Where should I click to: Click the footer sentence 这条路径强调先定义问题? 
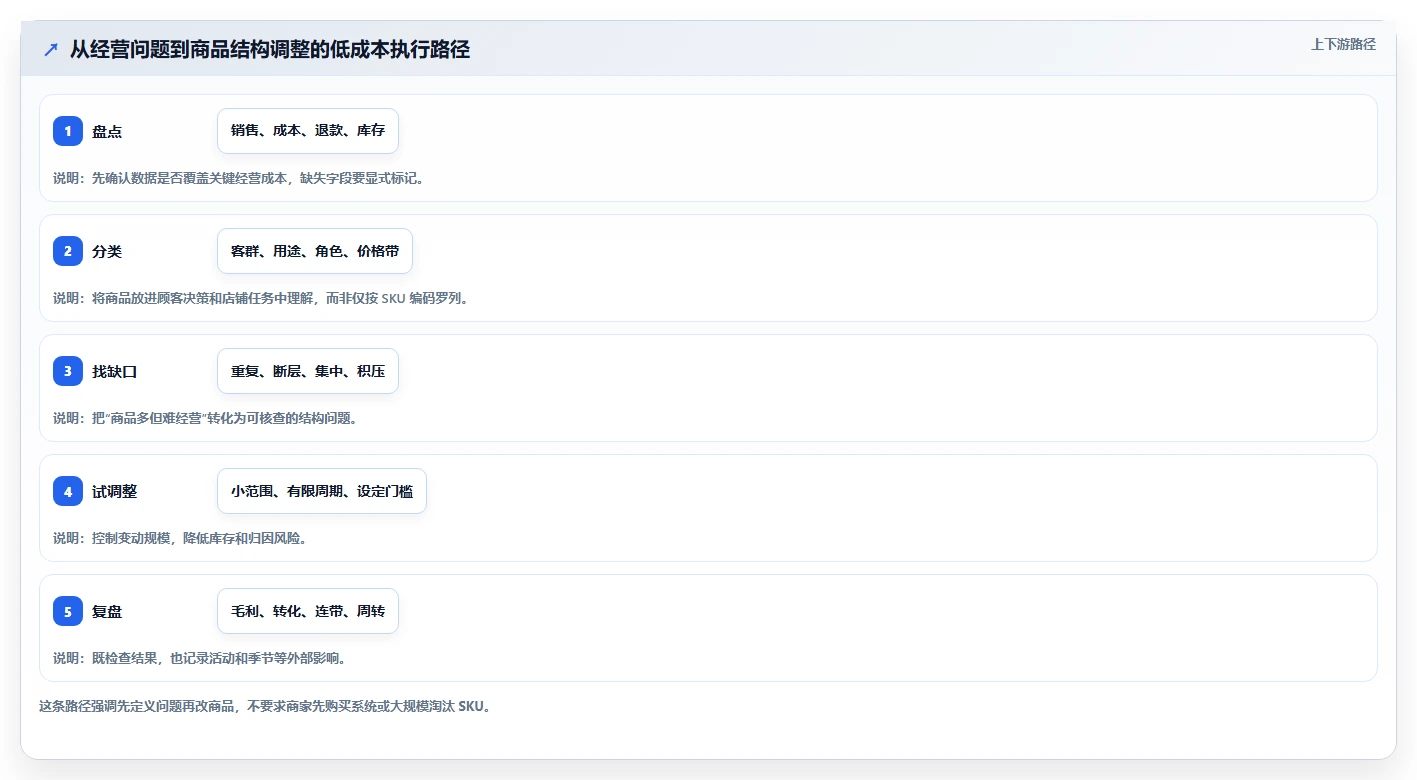(265, 706)
